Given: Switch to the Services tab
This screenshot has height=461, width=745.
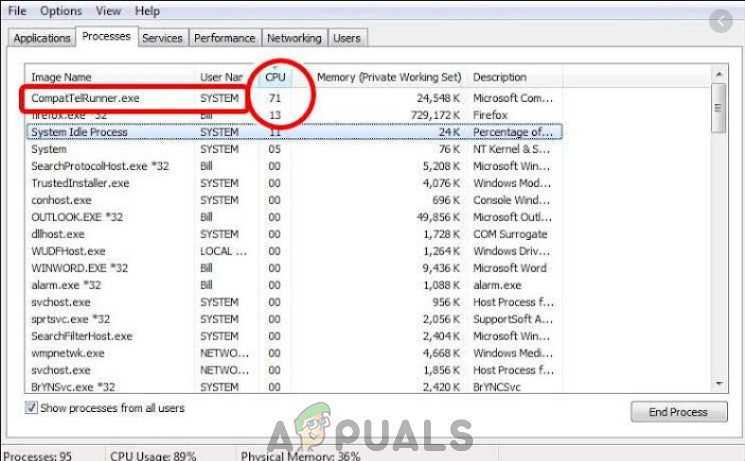Looking at the screenshot, I should click(x=162, y=38).
